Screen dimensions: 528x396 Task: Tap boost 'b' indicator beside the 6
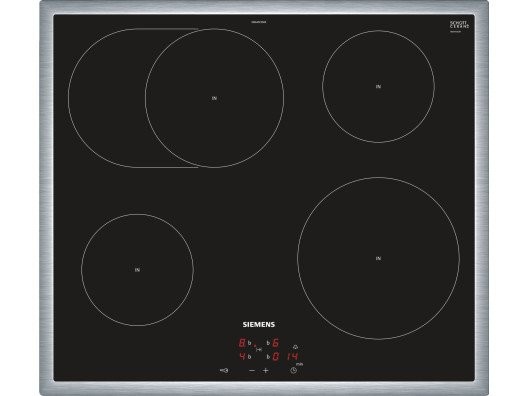268,343
